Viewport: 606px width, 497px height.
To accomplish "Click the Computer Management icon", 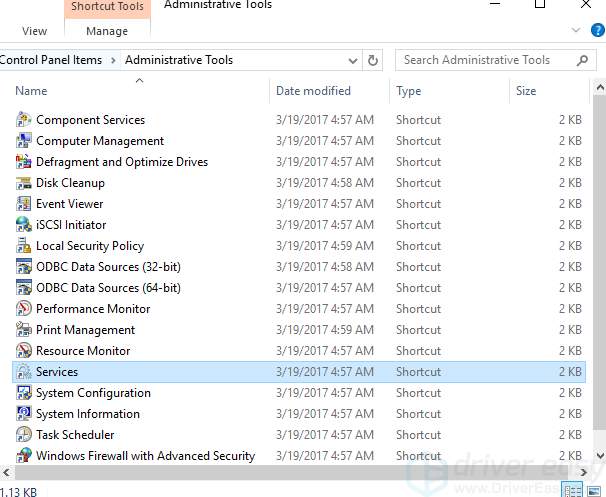I will pyautogui.click(x=24, y=141).
